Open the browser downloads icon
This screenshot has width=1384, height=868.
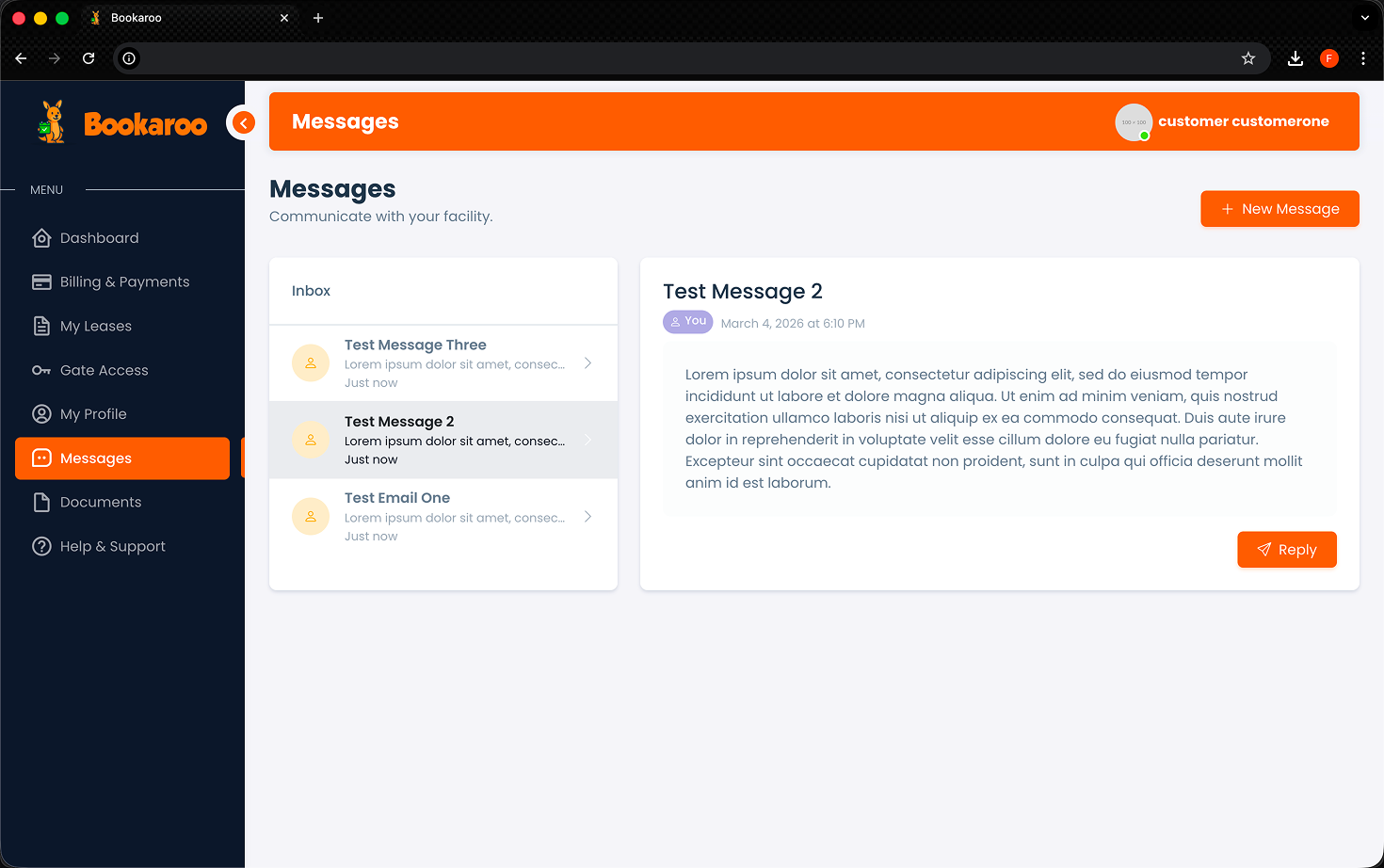(1295, 58)
